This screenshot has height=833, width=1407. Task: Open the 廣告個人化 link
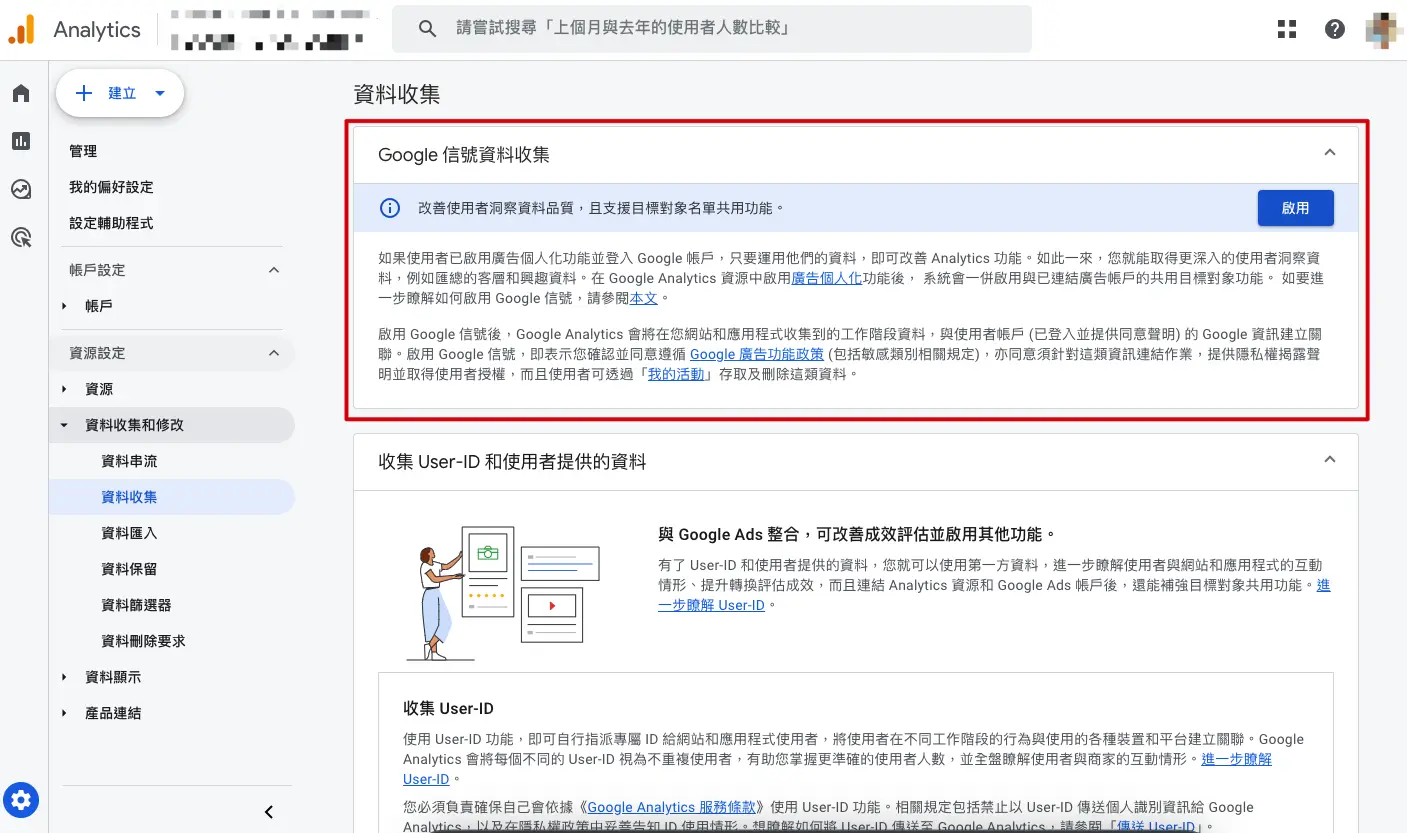(826, 278)
